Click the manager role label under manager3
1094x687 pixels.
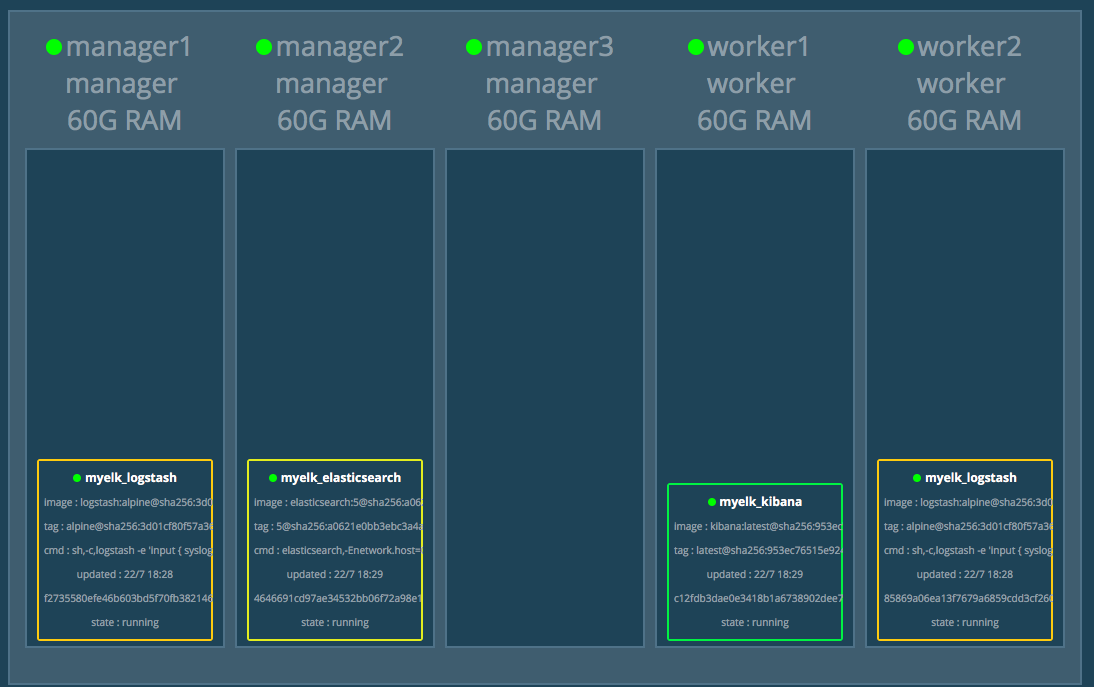(541, 84)
